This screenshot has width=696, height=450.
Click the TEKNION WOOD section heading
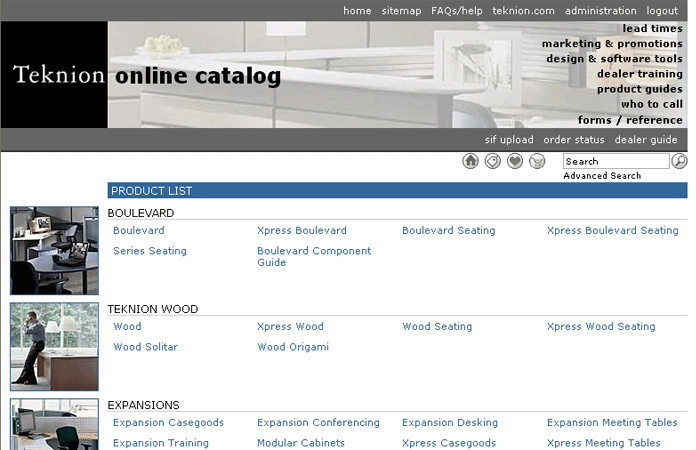pyautogui.click(x=153, y=309)
